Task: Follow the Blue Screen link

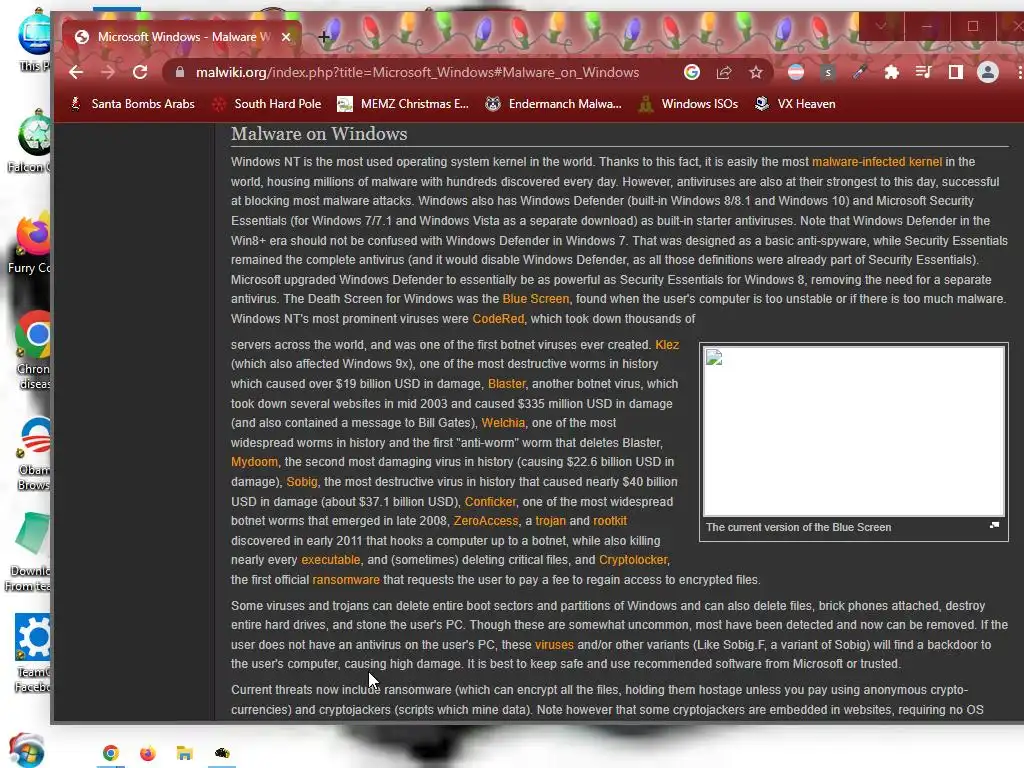Action: point(536,299)
